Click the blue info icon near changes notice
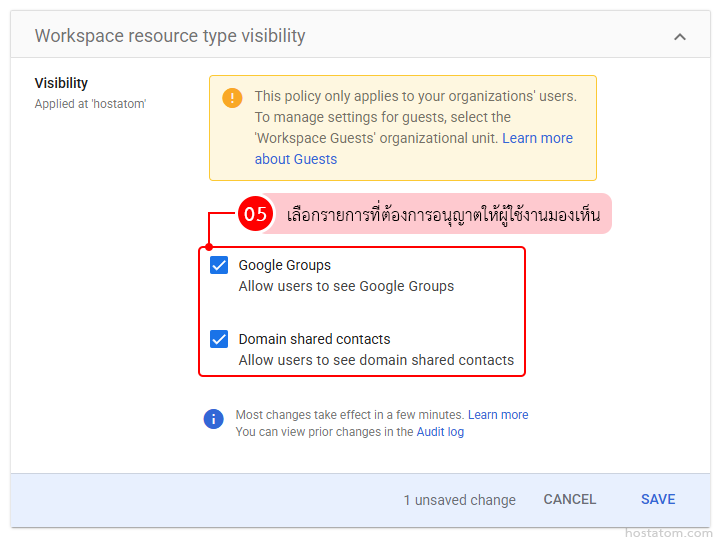The height and width of the screenshot is (538, 720). point(214,419)
